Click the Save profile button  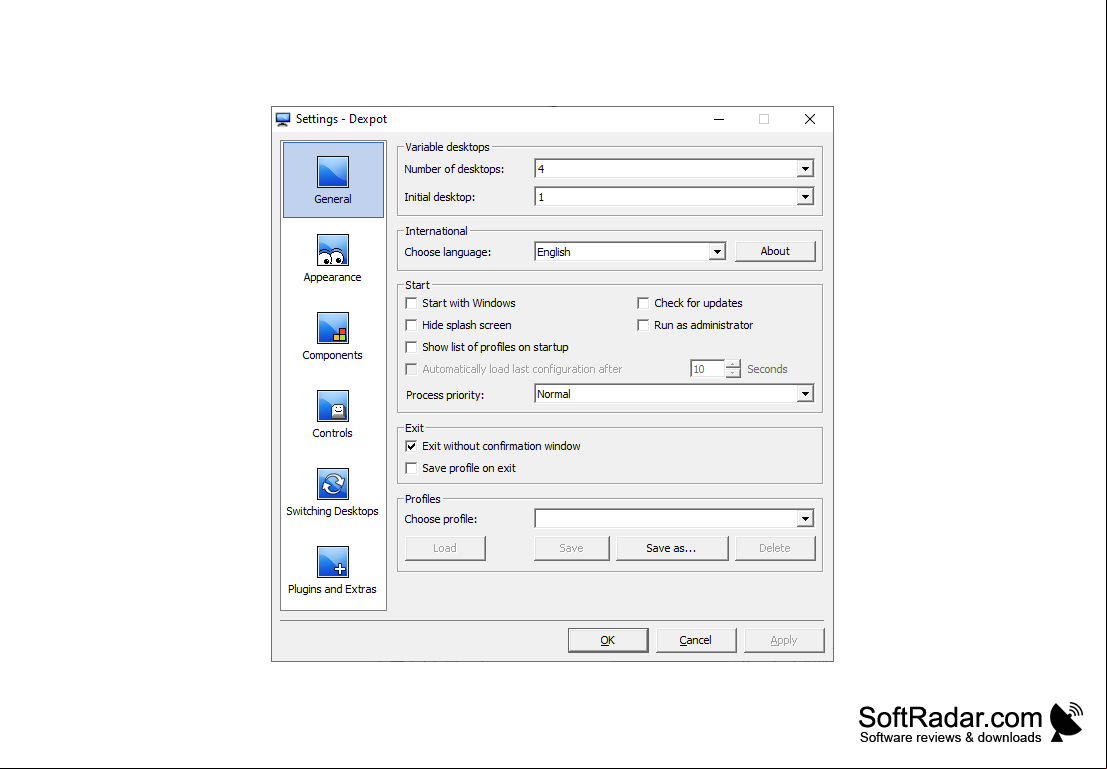tap(571, 548)
